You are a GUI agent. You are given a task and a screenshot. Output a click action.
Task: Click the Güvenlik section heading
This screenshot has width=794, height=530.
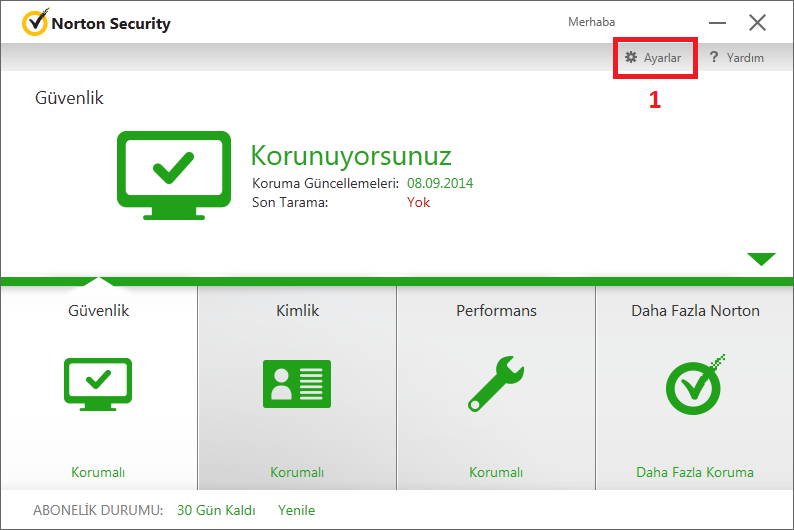click(x=69, y=98)
